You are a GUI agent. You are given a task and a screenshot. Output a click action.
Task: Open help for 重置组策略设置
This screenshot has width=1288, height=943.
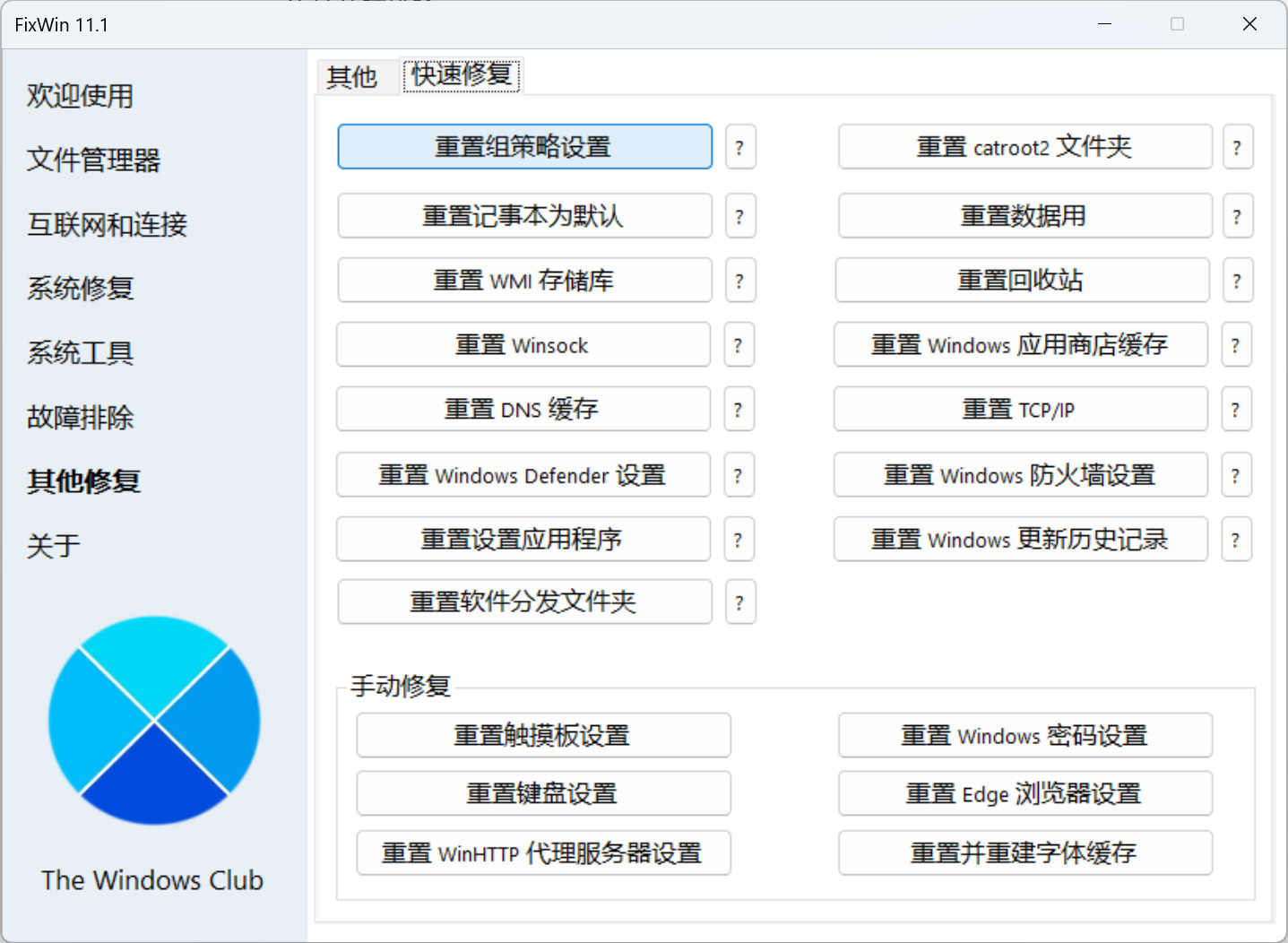tap(739, 146)
